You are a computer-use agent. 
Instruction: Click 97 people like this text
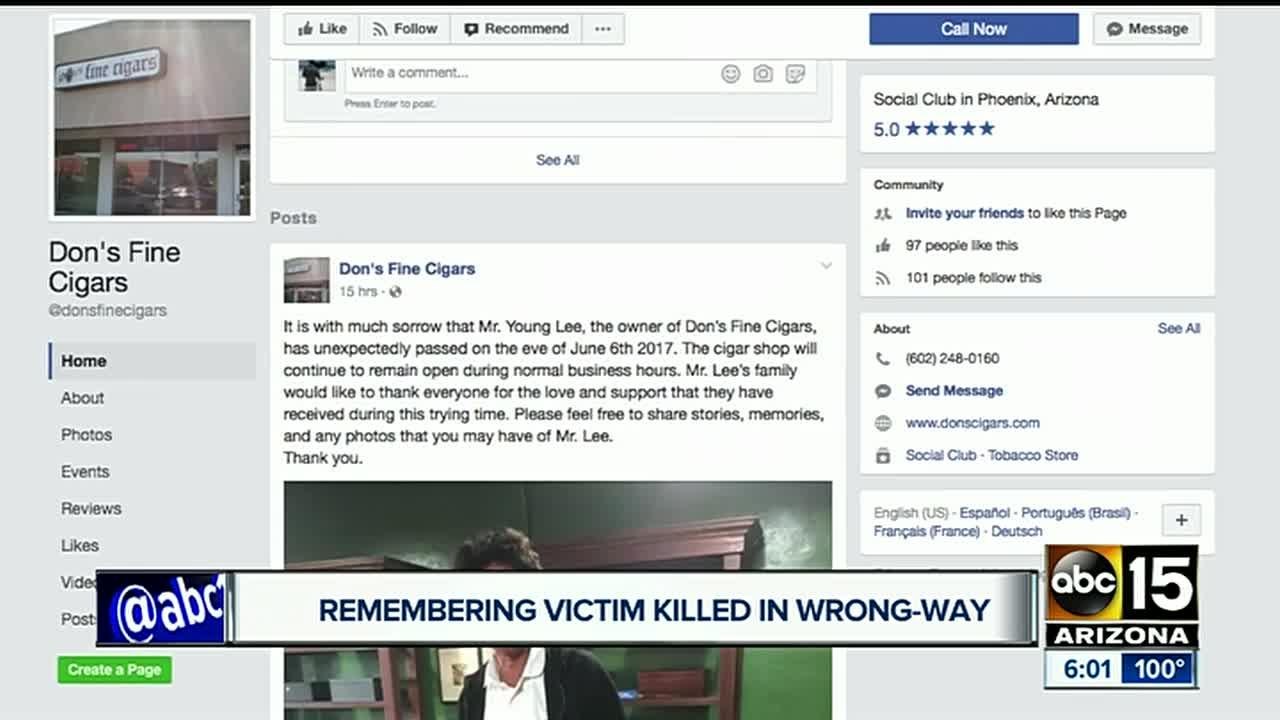coord(962,245)
